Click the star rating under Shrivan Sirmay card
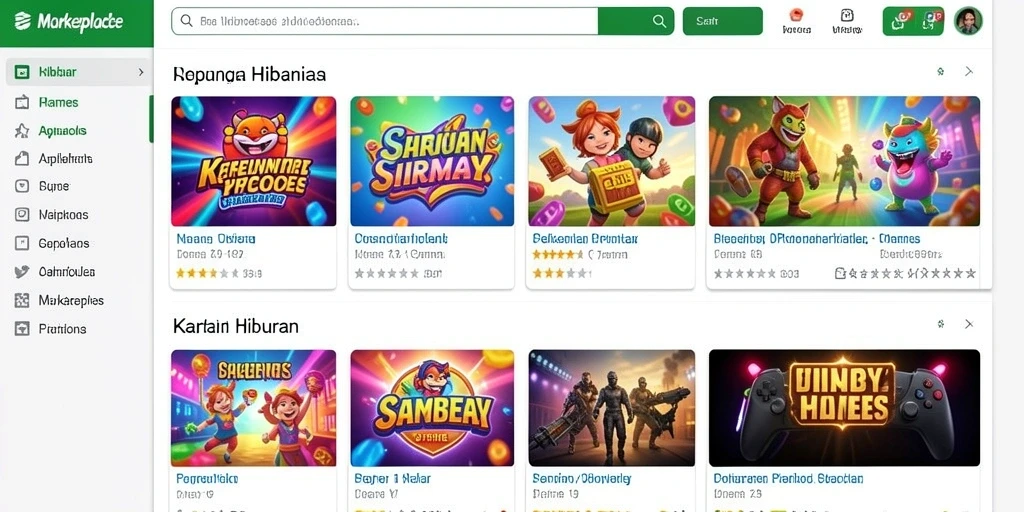Viewport: 1024px width, 512px height. pyautogui.click(x=386, y=274)
